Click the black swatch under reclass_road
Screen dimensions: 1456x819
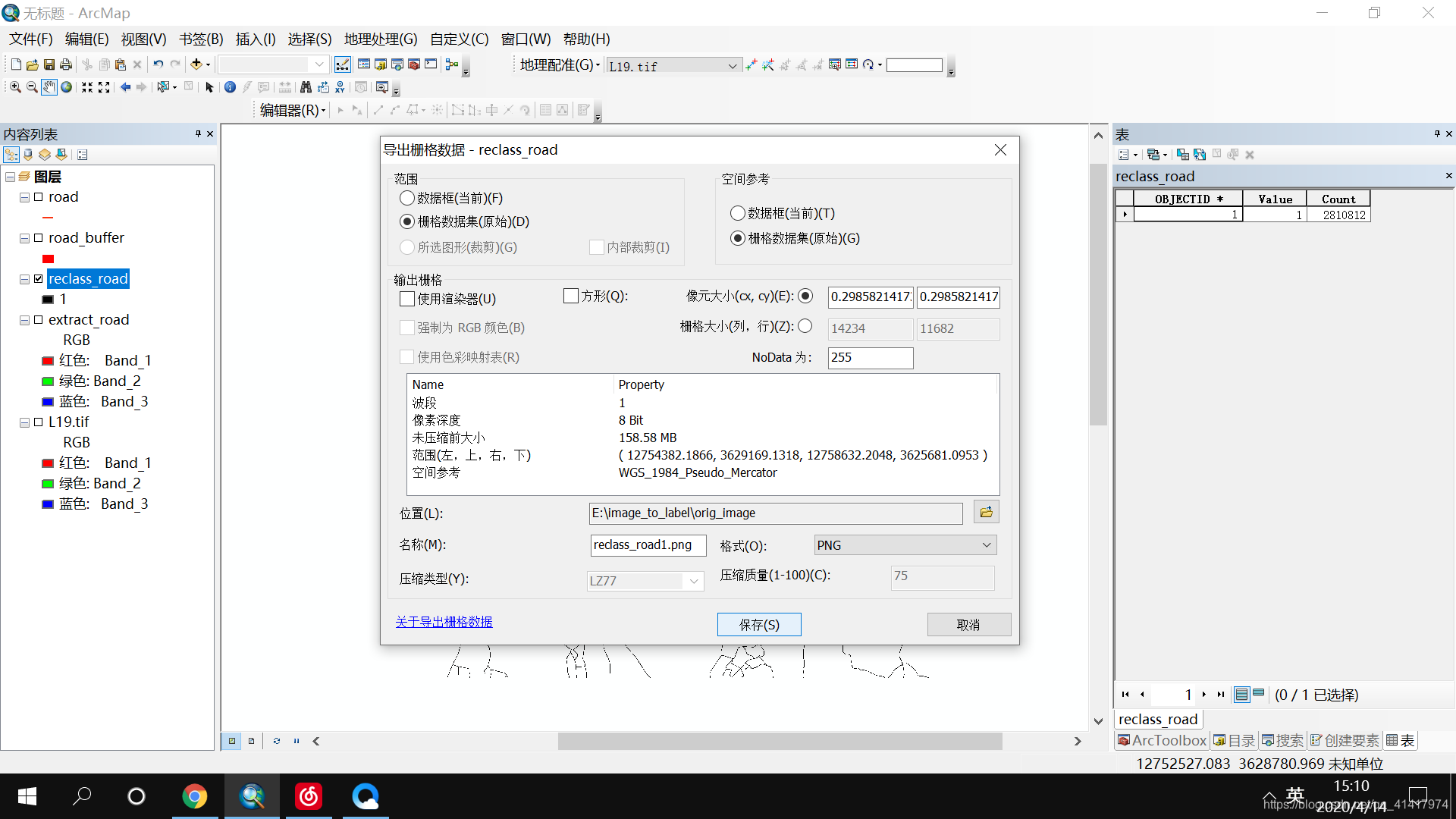(48, 300)
